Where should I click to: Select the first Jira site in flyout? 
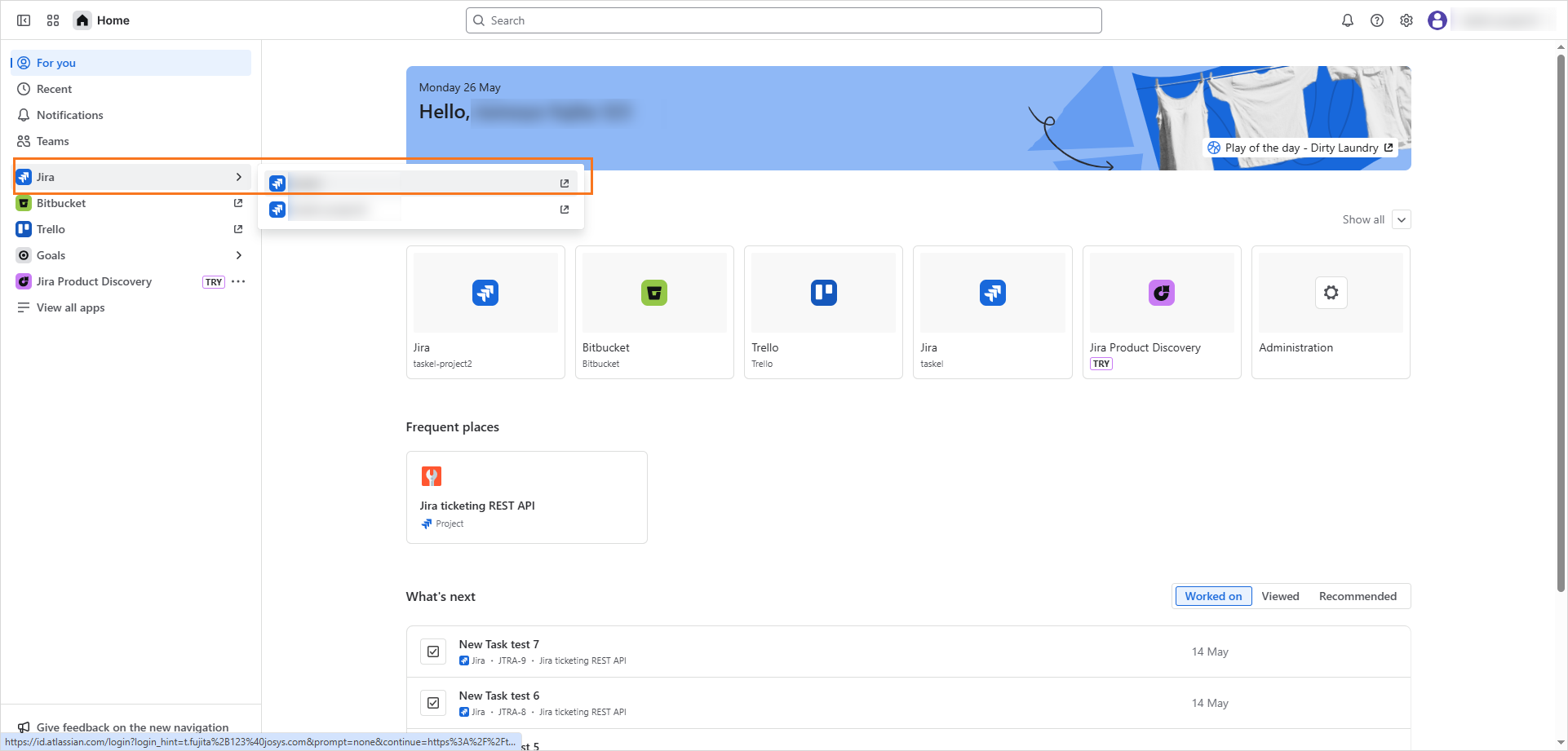click(420, 183)
